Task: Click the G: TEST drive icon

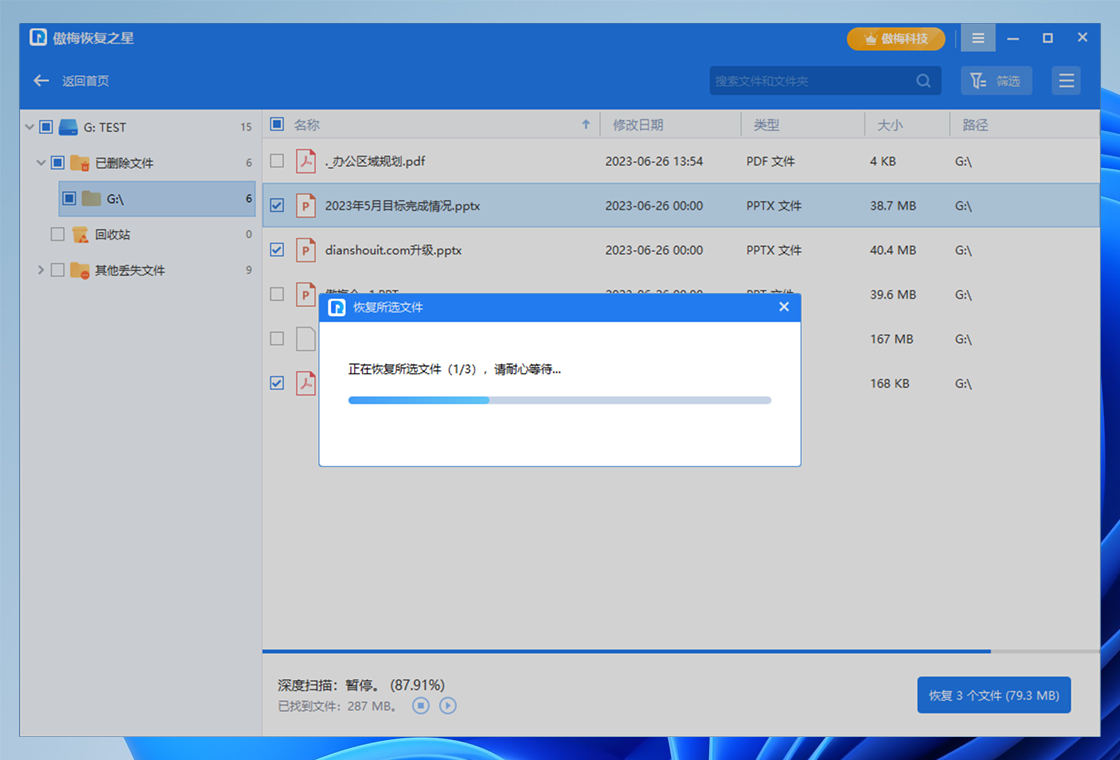Action: click(x=68, y=127)
